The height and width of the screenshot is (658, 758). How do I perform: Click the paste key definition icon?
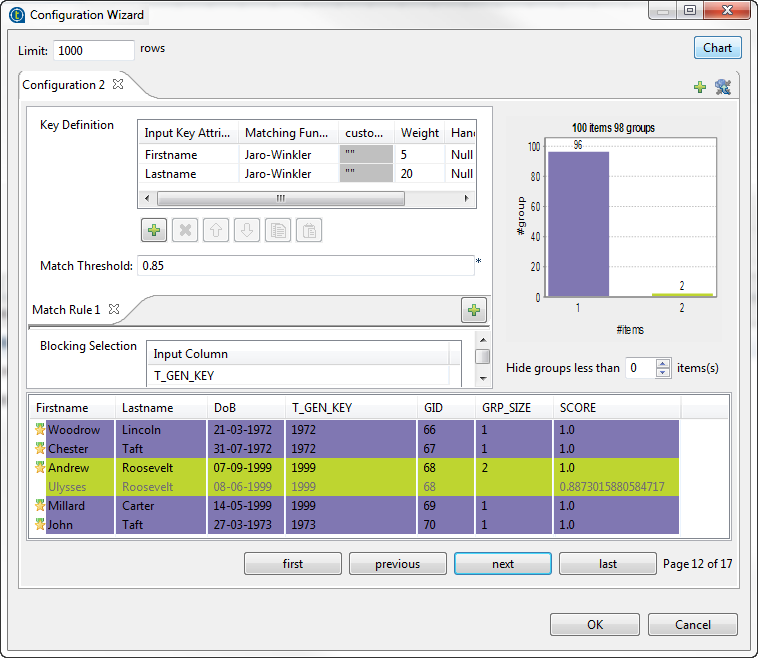(x=310, y=231)
